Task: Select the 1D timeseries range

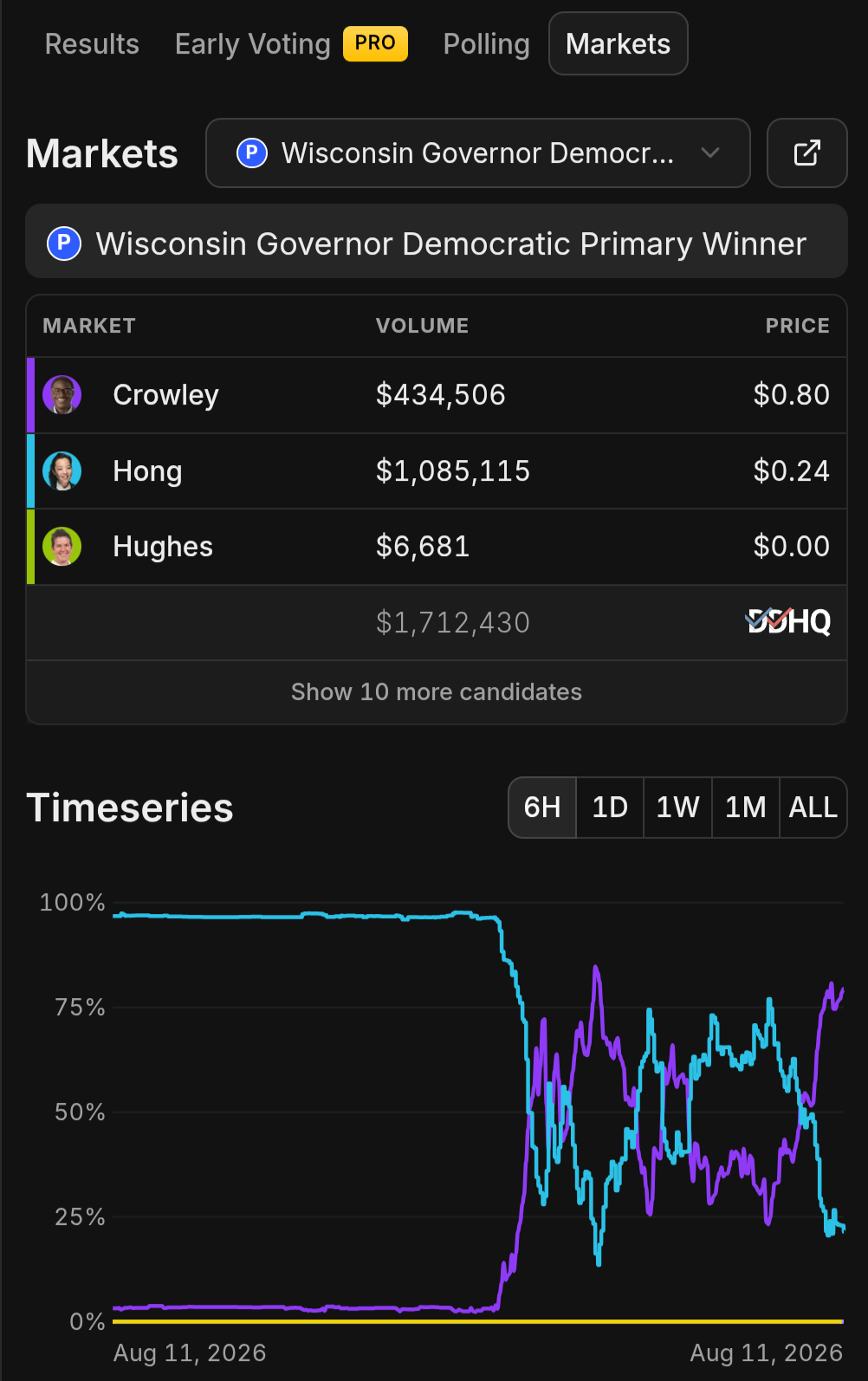Action: (610, 807)
